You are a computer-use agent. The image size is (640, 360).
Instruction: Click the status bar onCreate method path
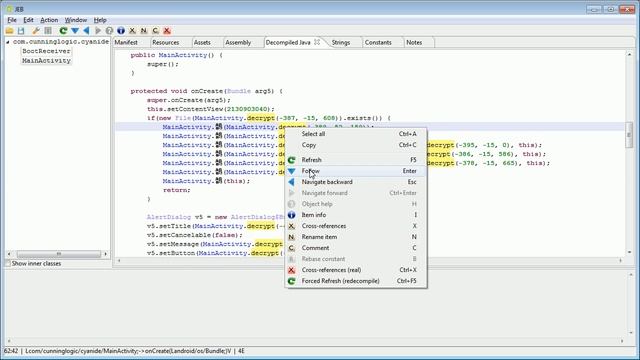128,351
